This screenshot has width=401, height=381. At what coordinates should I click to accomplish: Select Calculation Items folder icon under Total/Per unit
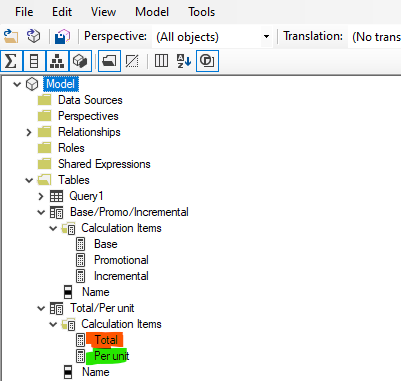click(x=68, y=325)
